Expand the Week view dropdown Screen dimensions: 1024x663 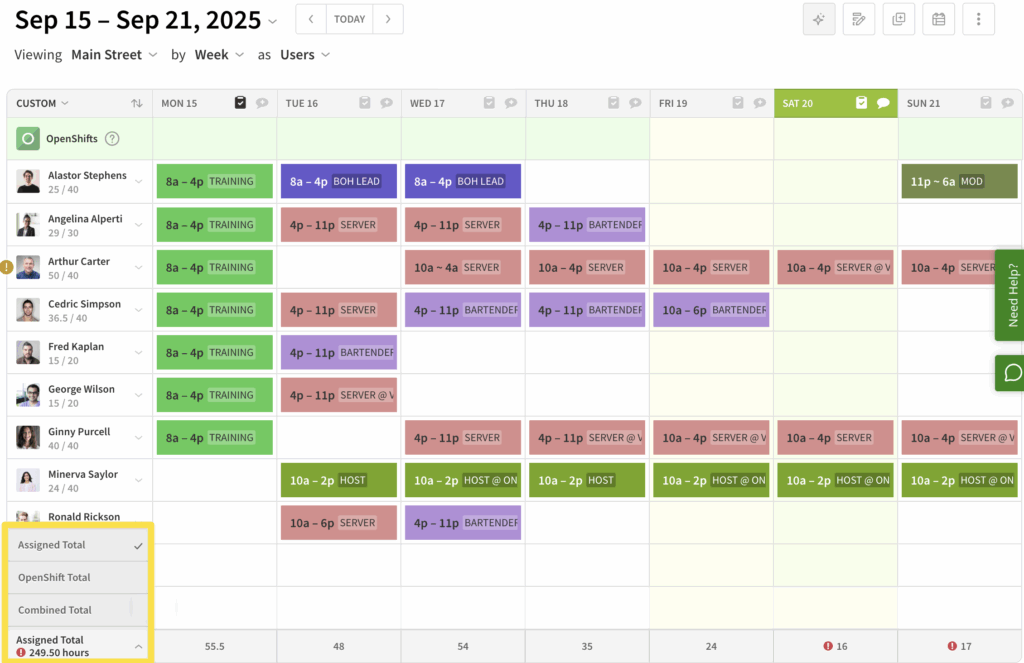(x=218, y=55)
